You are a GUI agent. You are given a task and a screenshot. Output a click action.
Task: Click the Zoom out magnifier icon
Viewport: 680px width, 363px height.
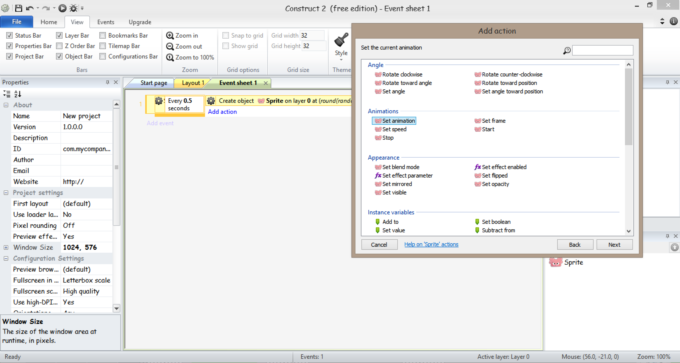pyautogui.click(x=170, y=46)
